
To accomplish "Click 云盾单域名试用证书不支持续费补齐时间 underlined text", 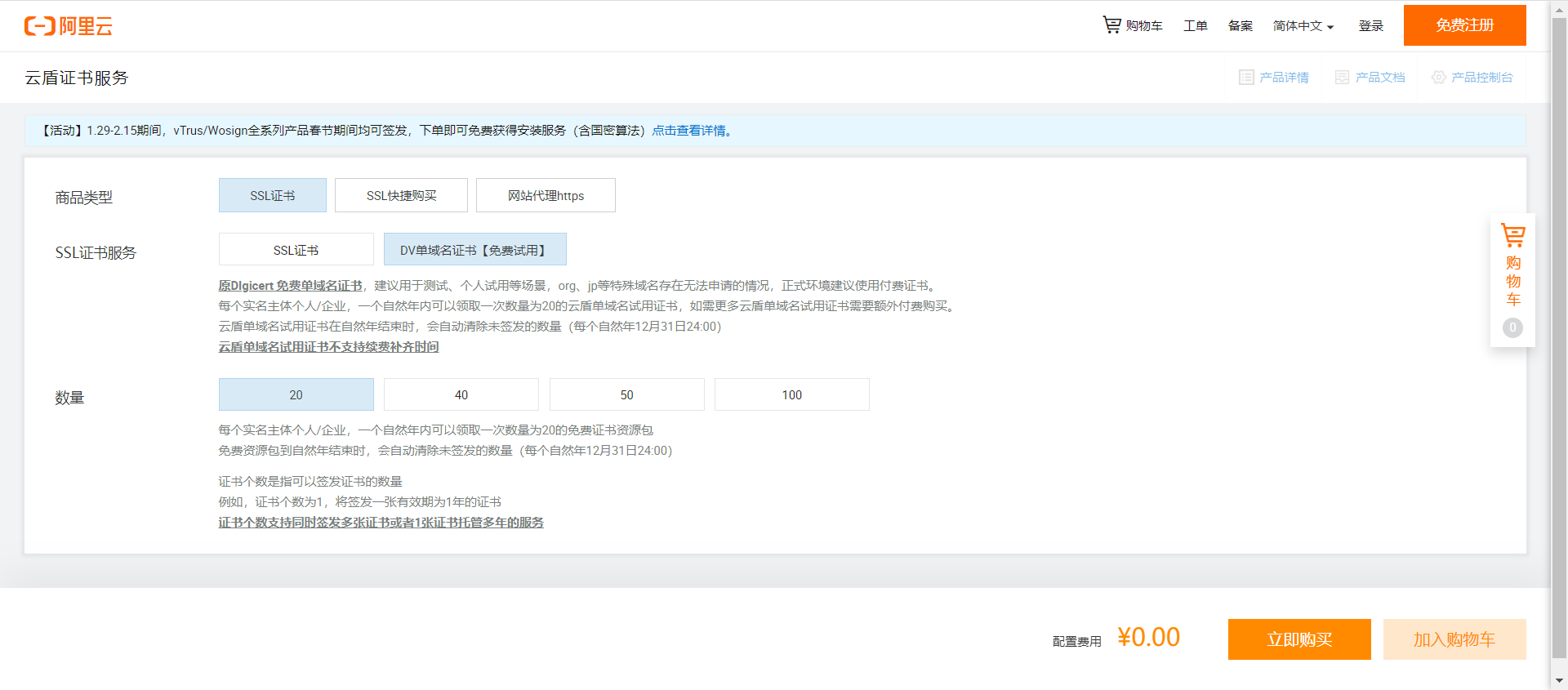I will click(x=328, y=347).
